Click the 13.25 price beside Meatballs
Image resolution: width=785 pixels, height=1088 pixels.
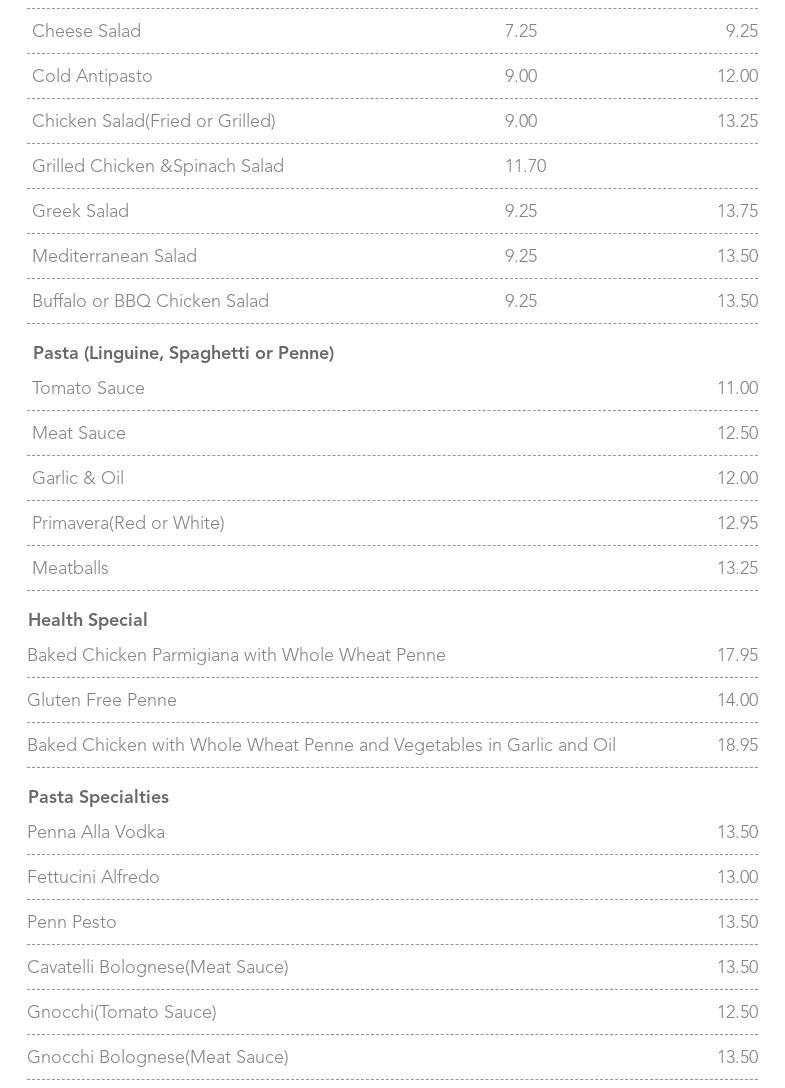tap(737, 568)
